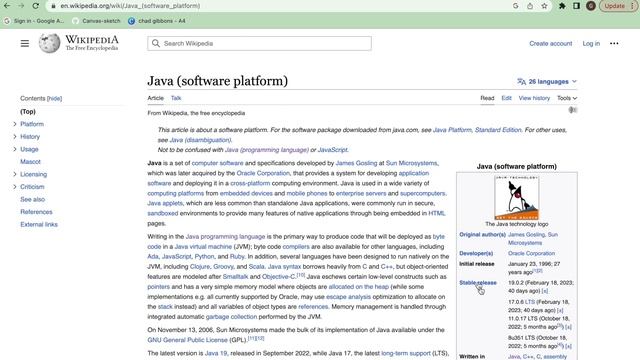The height and width of the screenshot is (360, 640).
Task: Go to Mascot in contents
Action: click(x=31, y=162)
